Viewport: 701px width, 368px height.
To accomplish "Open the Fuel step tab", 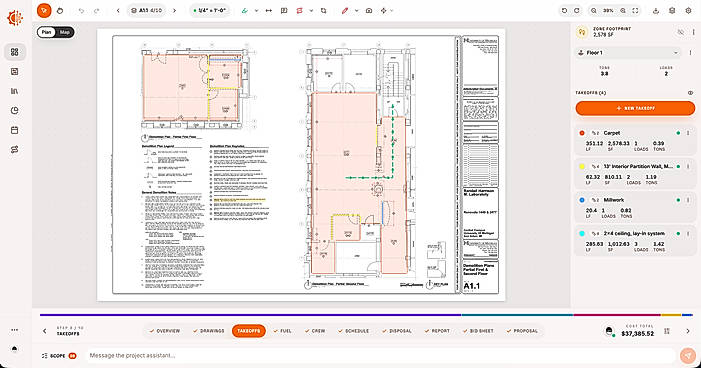I will click(x=282, y=331).
